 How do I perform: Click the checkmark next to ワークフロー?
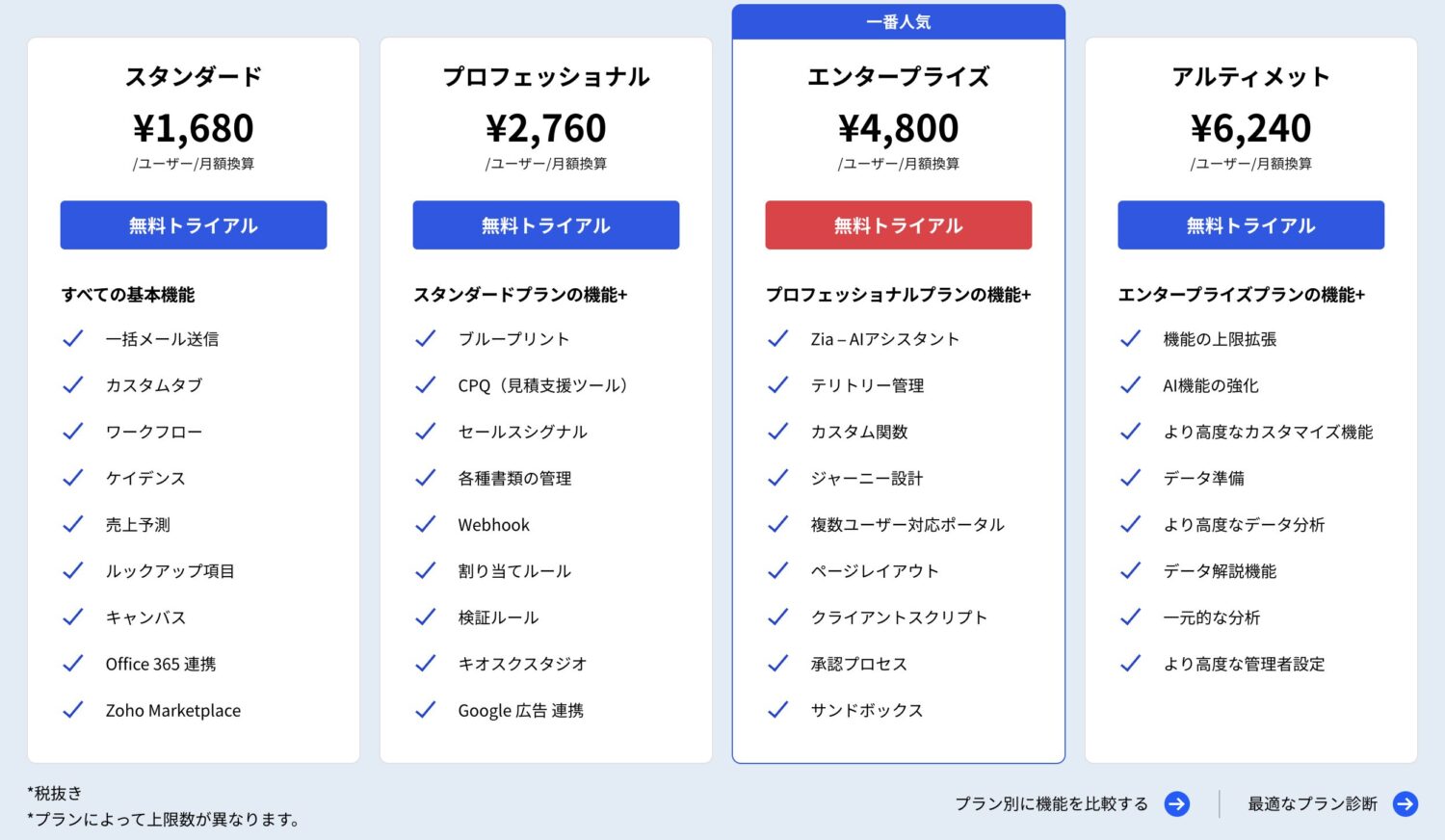pos(72,431)
